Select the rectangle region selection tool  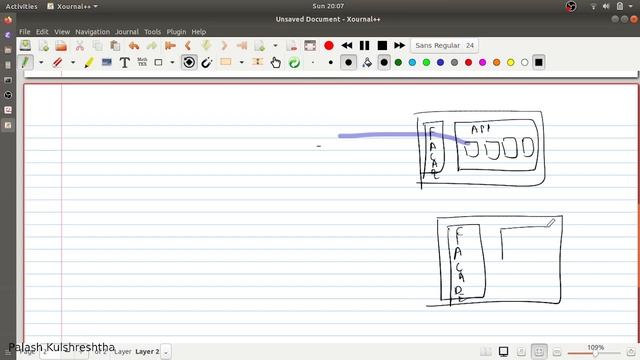click(226, 62)
